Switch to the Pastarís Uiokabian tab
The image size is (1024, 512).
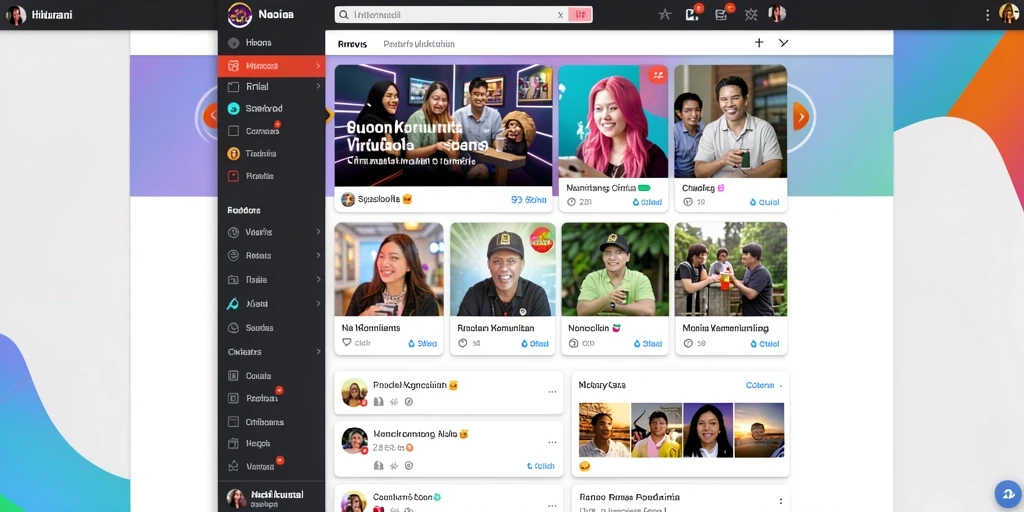point(419,44)
